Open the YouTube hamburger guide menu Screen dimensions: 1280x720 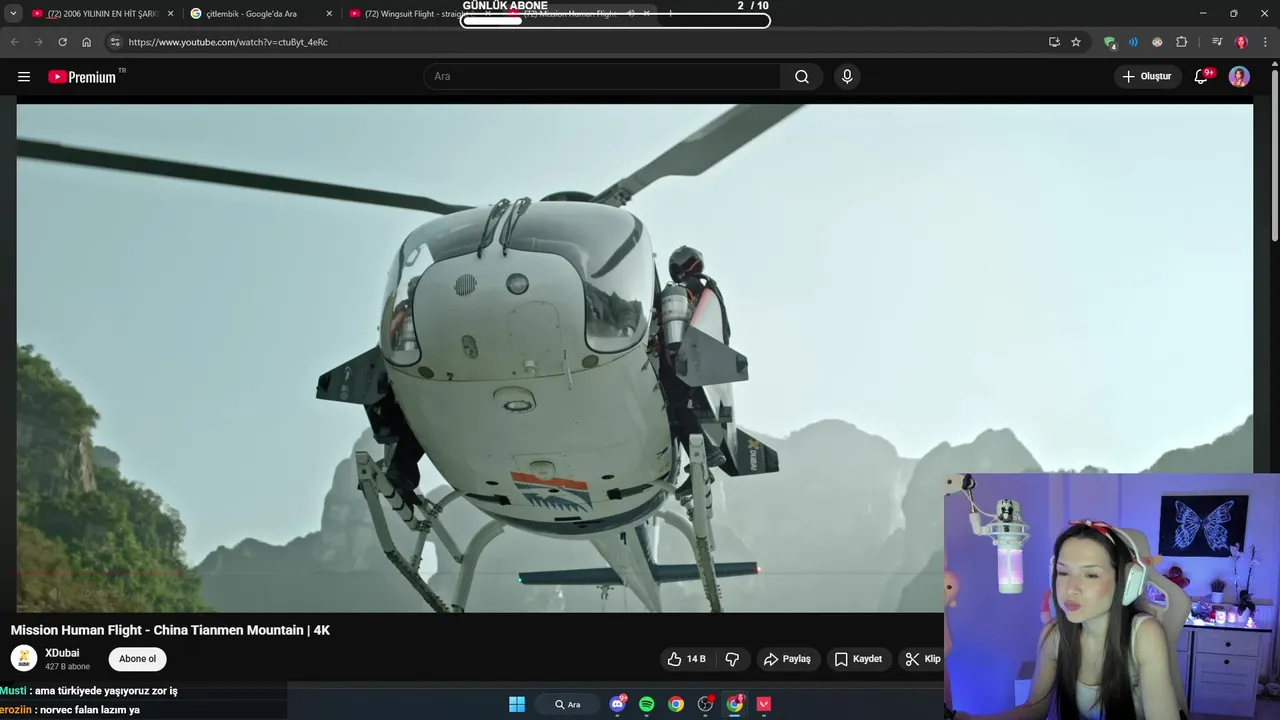tap(24, 77)
